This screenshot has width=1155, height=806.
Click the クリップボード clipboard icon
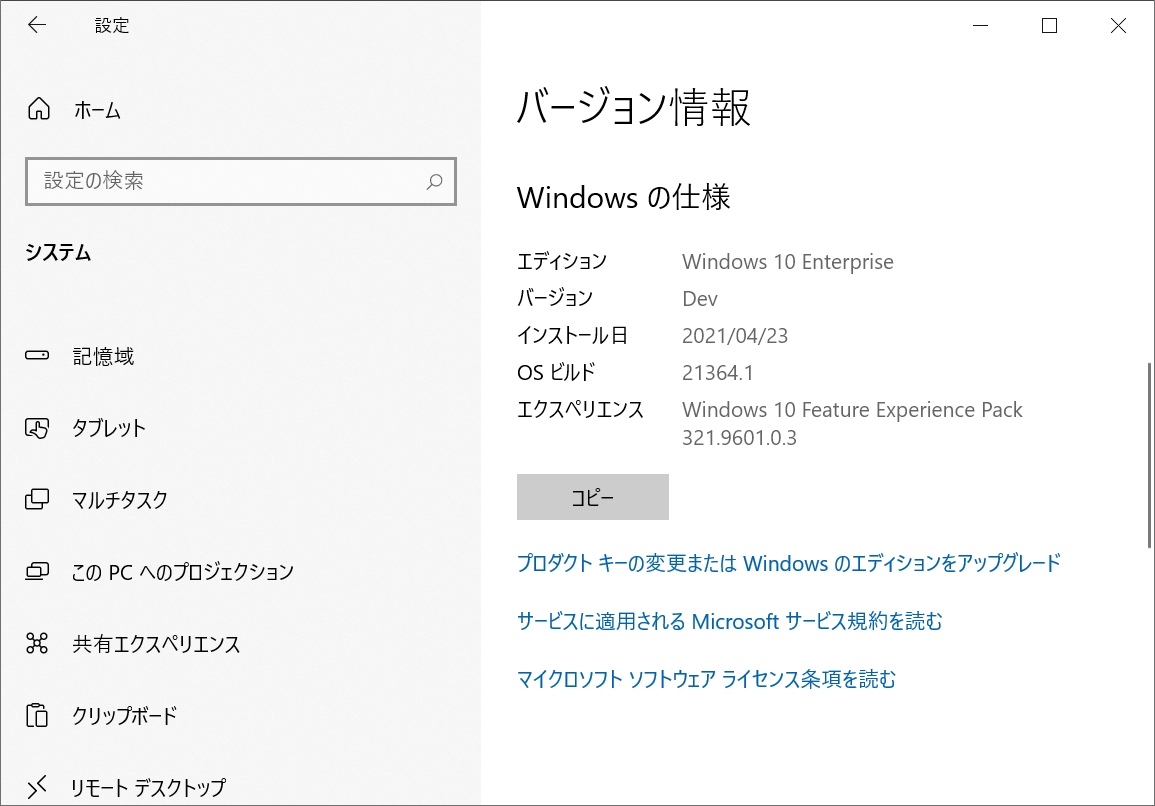(x=37, y=715)
